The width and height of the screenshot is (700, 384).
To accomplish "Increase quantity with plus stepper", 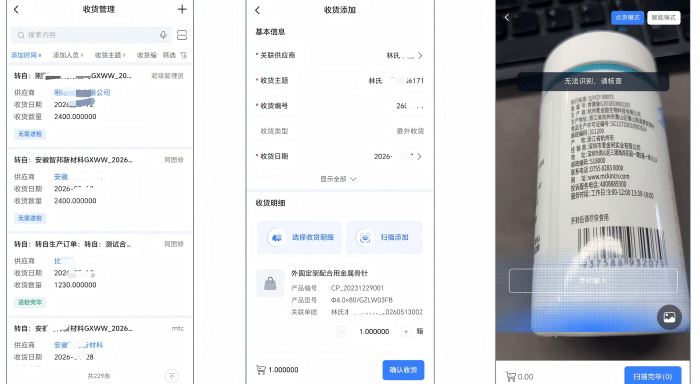I will 406,331.
